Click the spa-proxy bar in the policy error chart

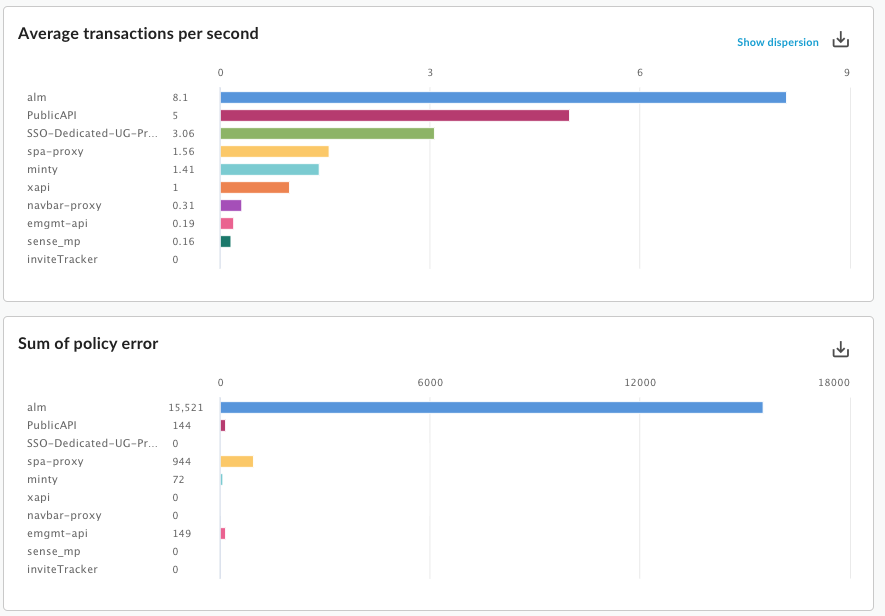[235, 461]
